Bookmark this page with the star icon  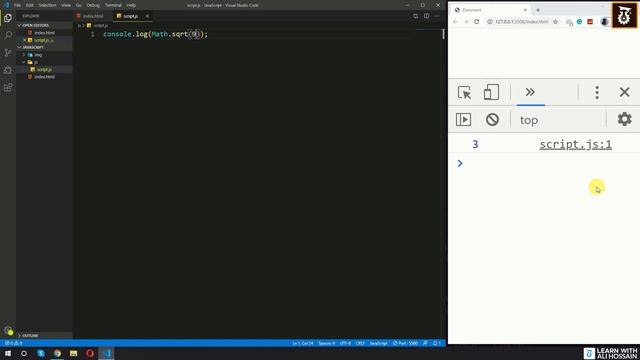click(x=555, y=22)
